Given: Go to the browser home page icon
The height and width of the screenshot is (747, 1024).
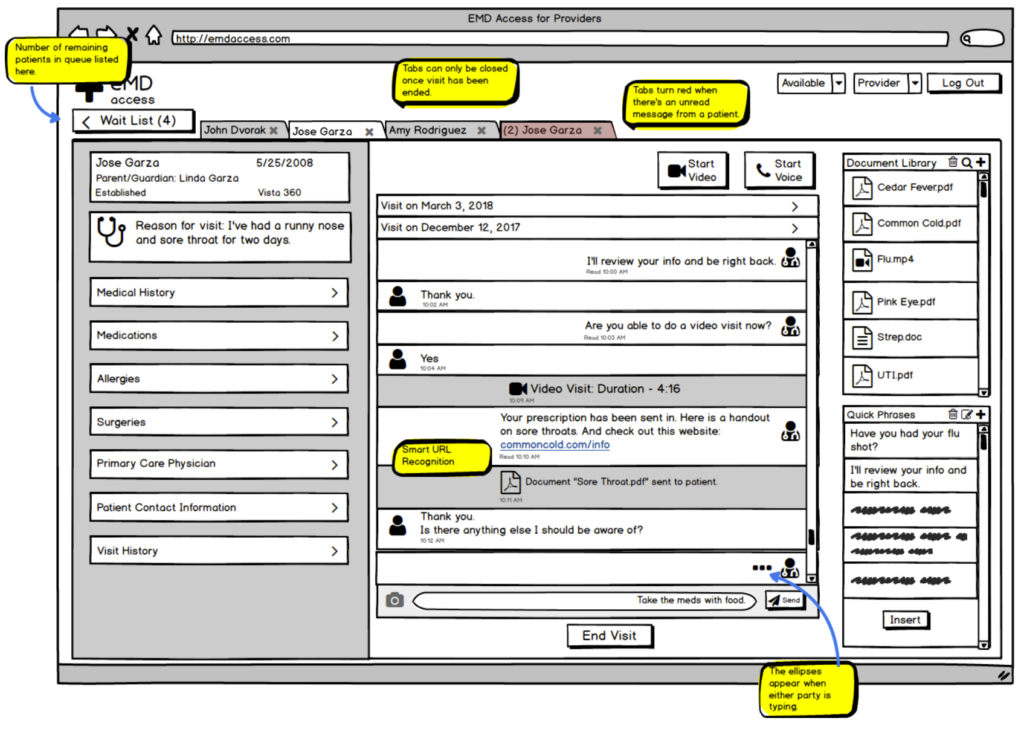Looking at the screenshot, I should click(x=153, y=35).
